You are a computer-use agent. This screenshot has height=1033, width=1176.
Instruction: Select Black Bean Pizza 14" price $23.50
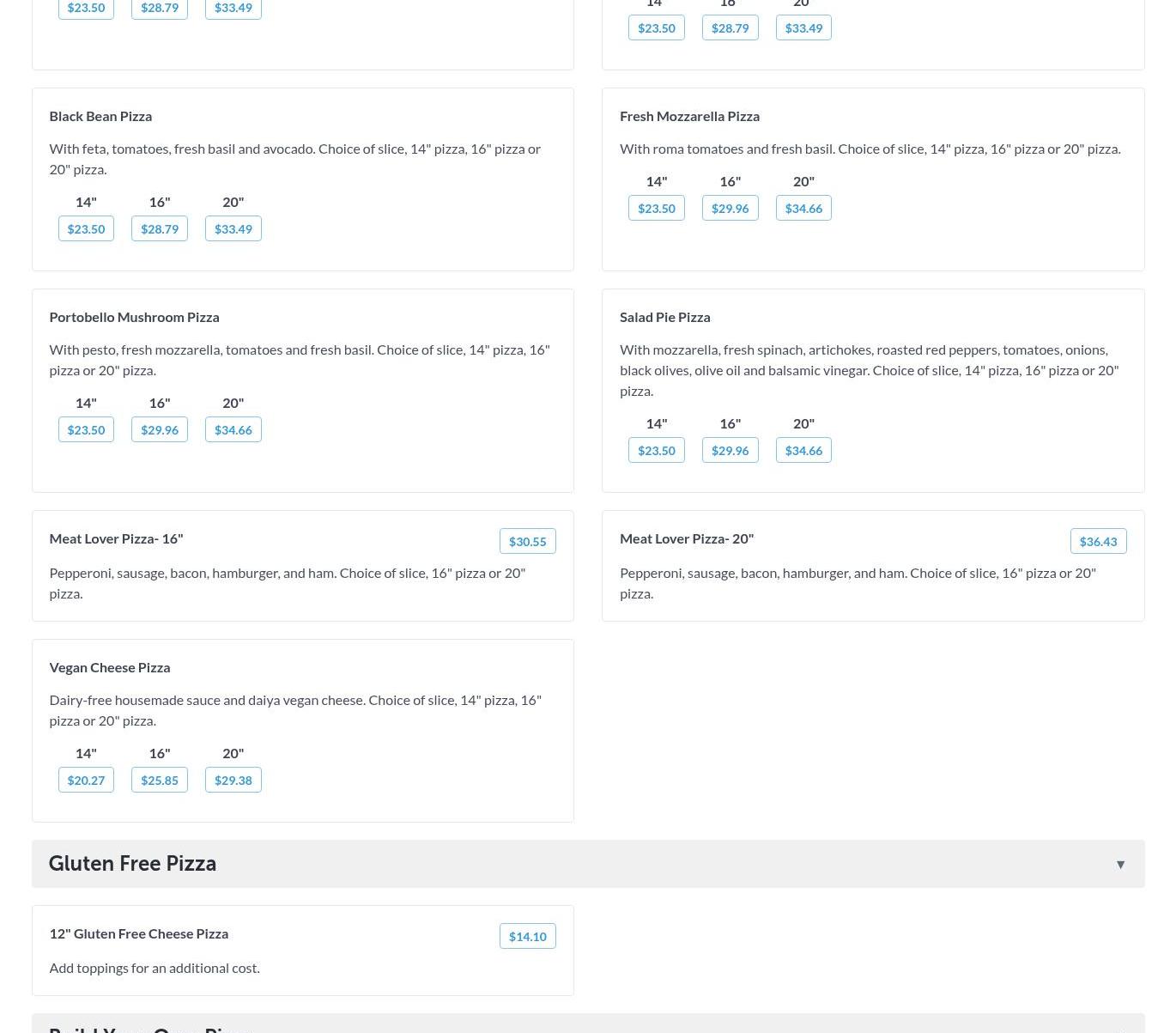pos(86,228)
